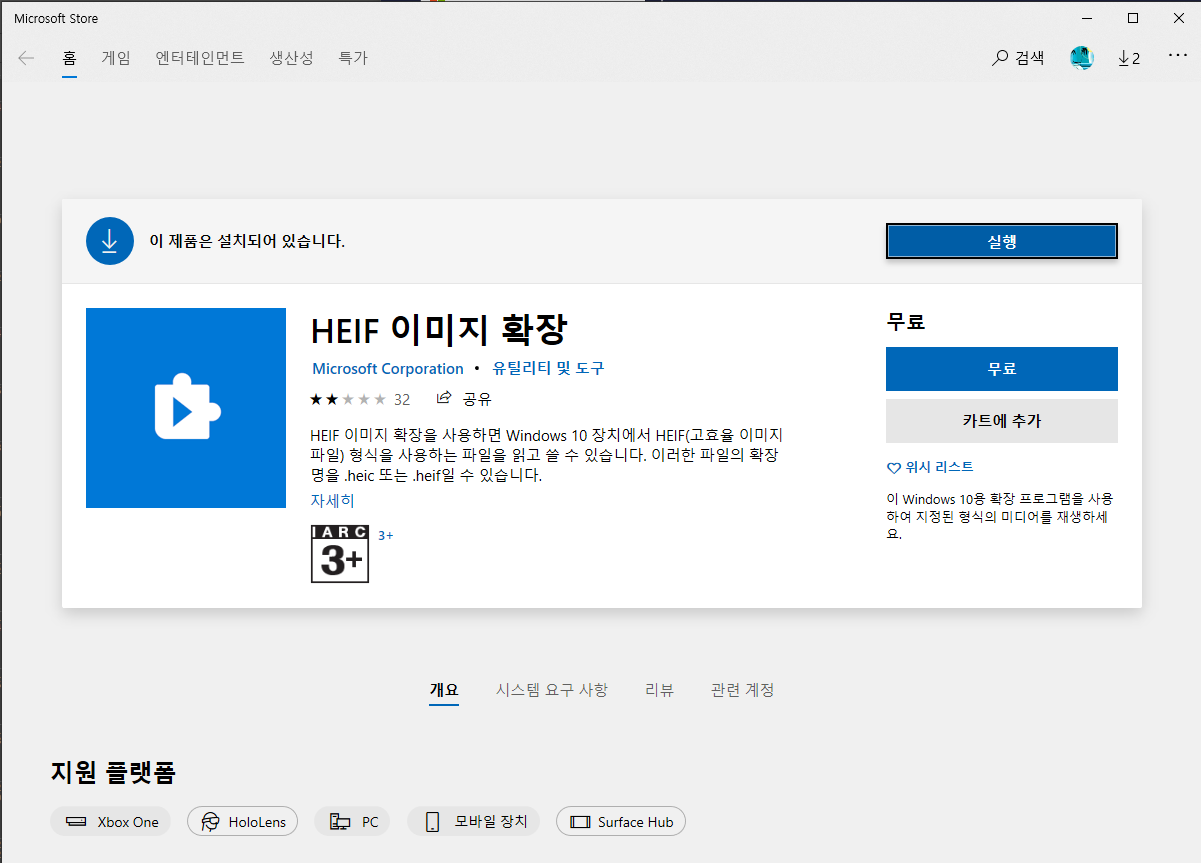Switch to 엔터테인먼트 tab
The height and width of the screenshot is (863, 1201).
coord(200,58)
